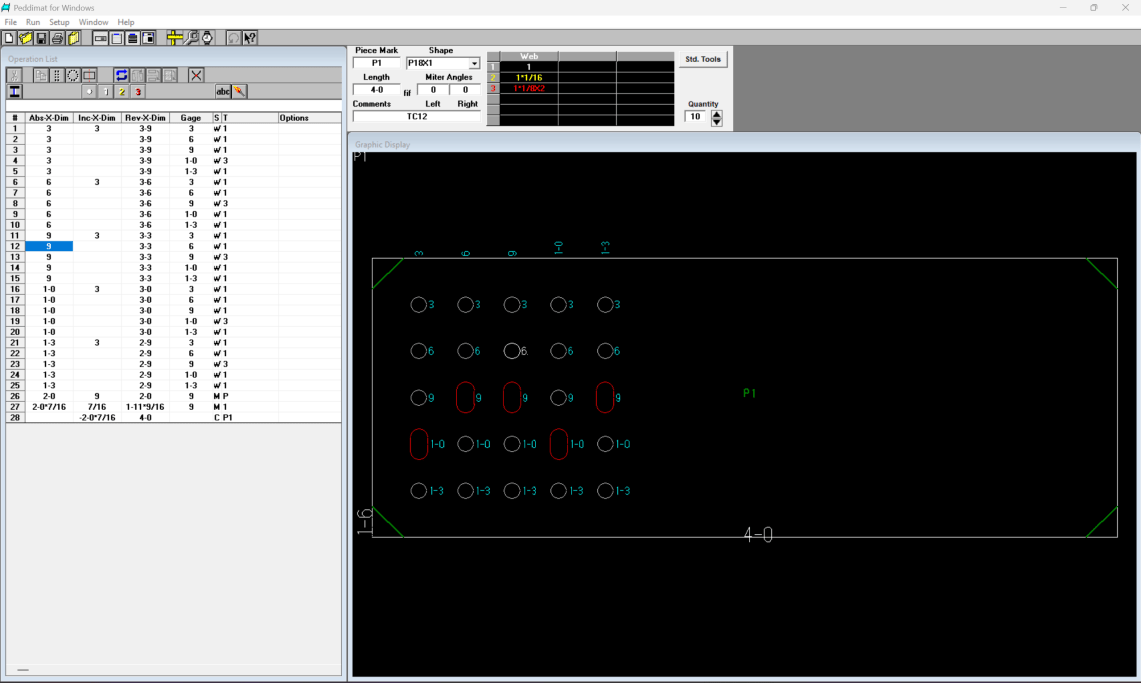Toggle the abc text marking button
Viewport: 1141px width, 683px height.
(x=223, y=92)
